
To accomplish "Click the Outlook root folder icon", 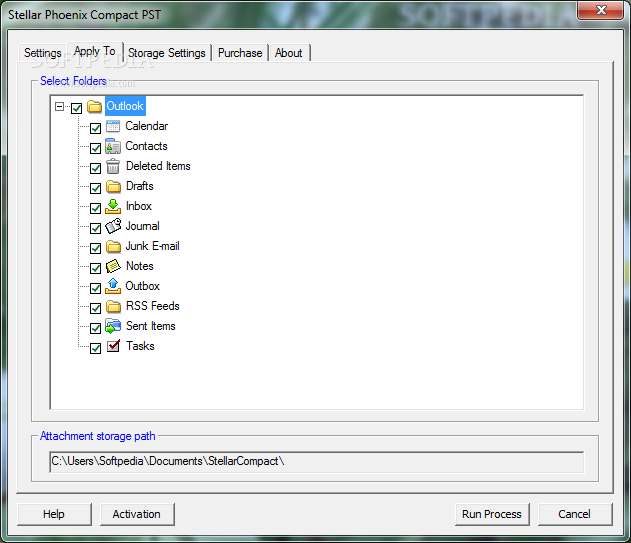I will [x=95, y=106].
